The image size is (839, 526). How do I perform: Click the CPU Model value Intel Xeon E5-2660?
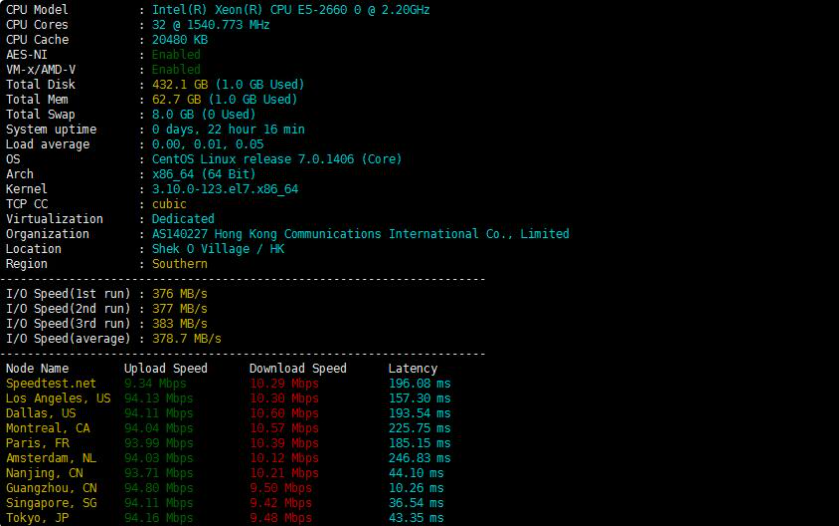291,10
